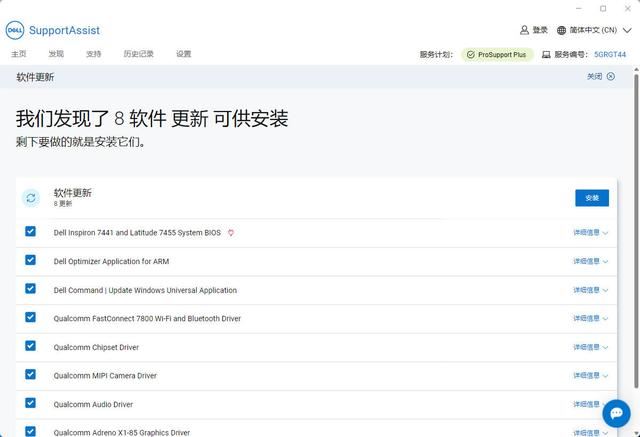Click the service tag 5GRGT44 link
Screen dimensions: 640x437
(610, 55)
